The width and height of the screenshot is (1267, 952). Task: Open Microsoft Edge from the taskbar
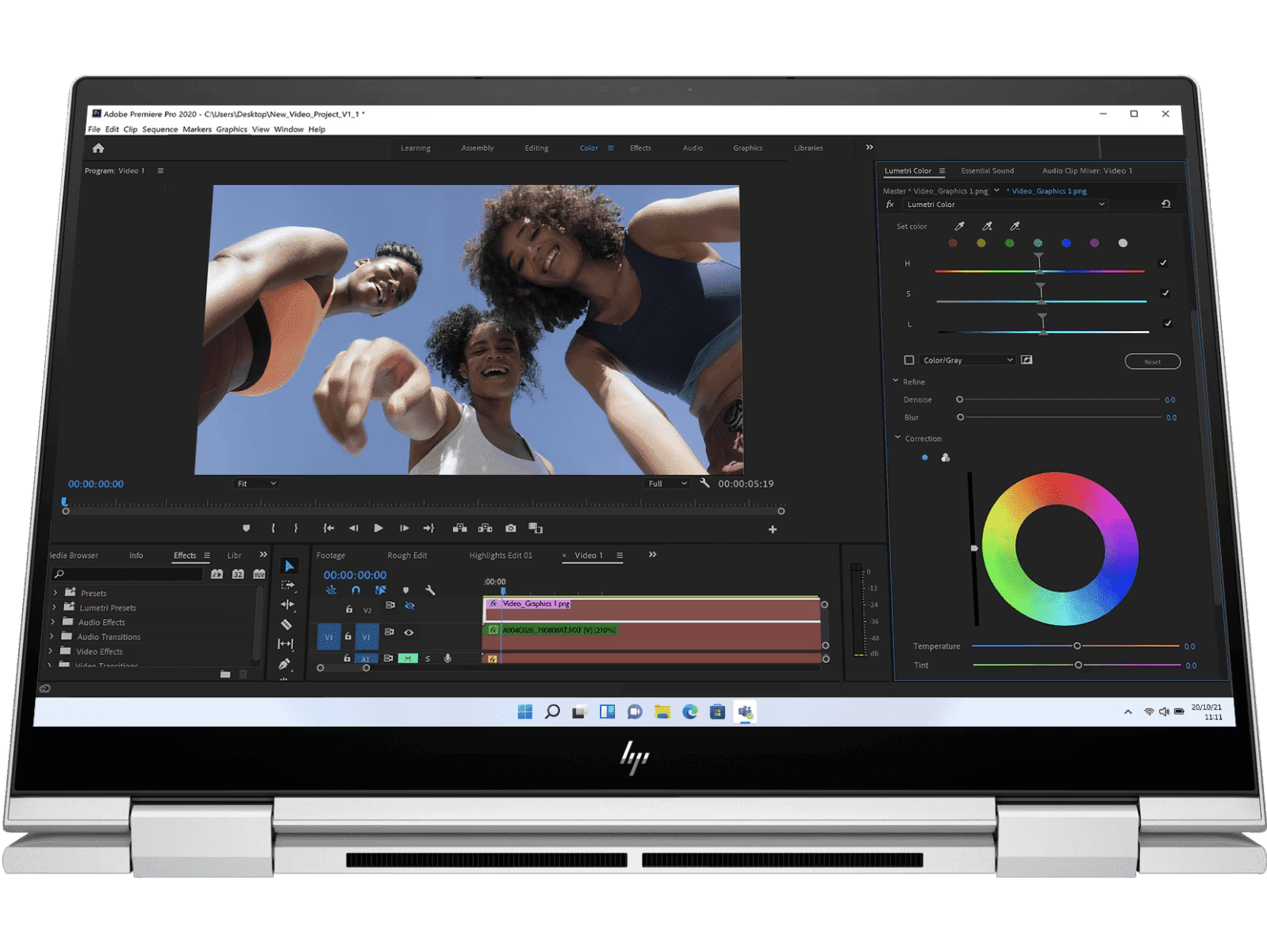tap(689, 712)
